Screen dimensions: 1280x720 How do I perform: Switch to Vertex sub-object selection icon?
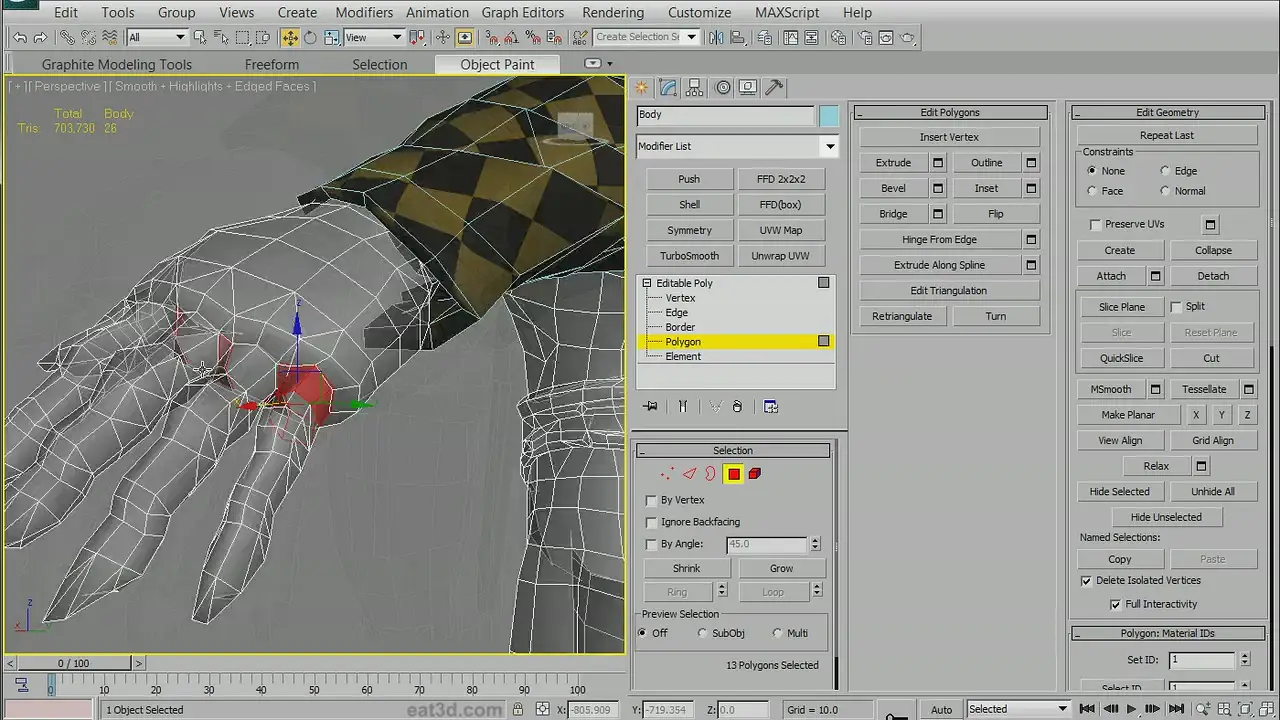pyautogui.click(x=667, y=474)
